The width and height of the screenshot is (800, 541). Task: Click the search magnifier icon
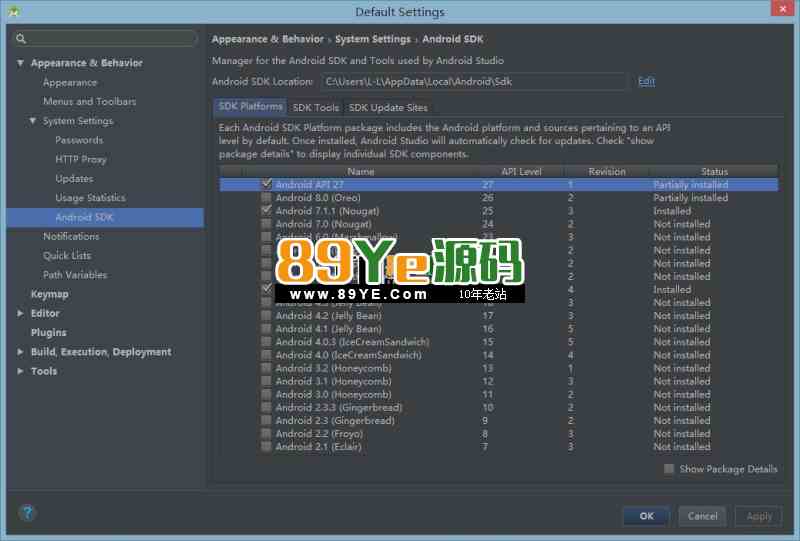(x=21, y=39)
